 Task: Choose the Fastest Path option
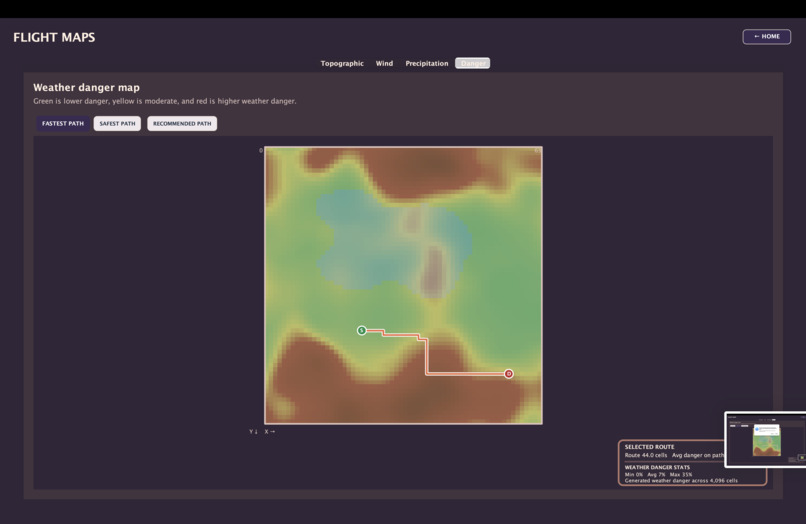click(x=63, y=123)
